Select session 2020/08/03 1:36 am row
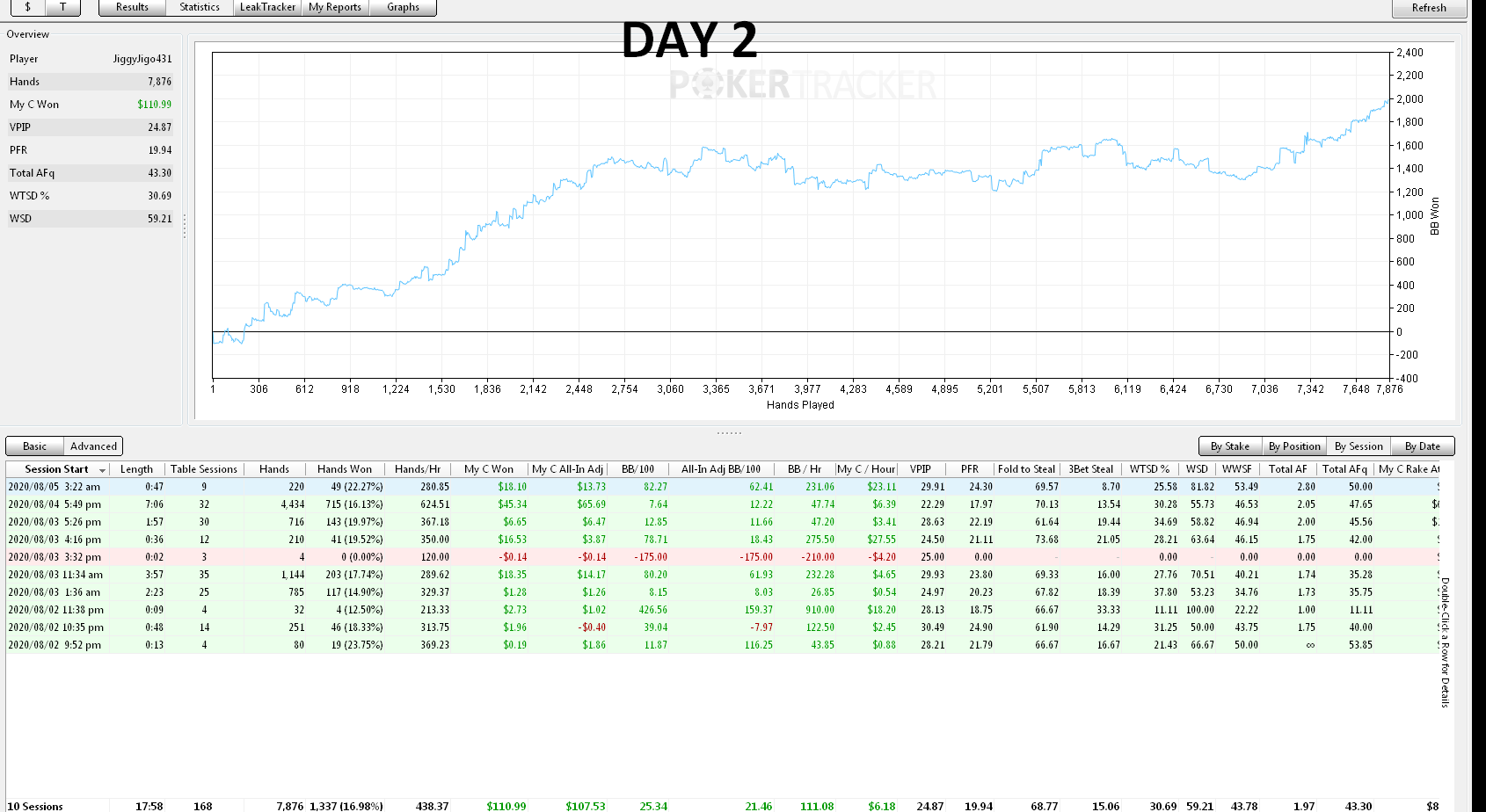The image size is (1486, 812). point(723,591)
